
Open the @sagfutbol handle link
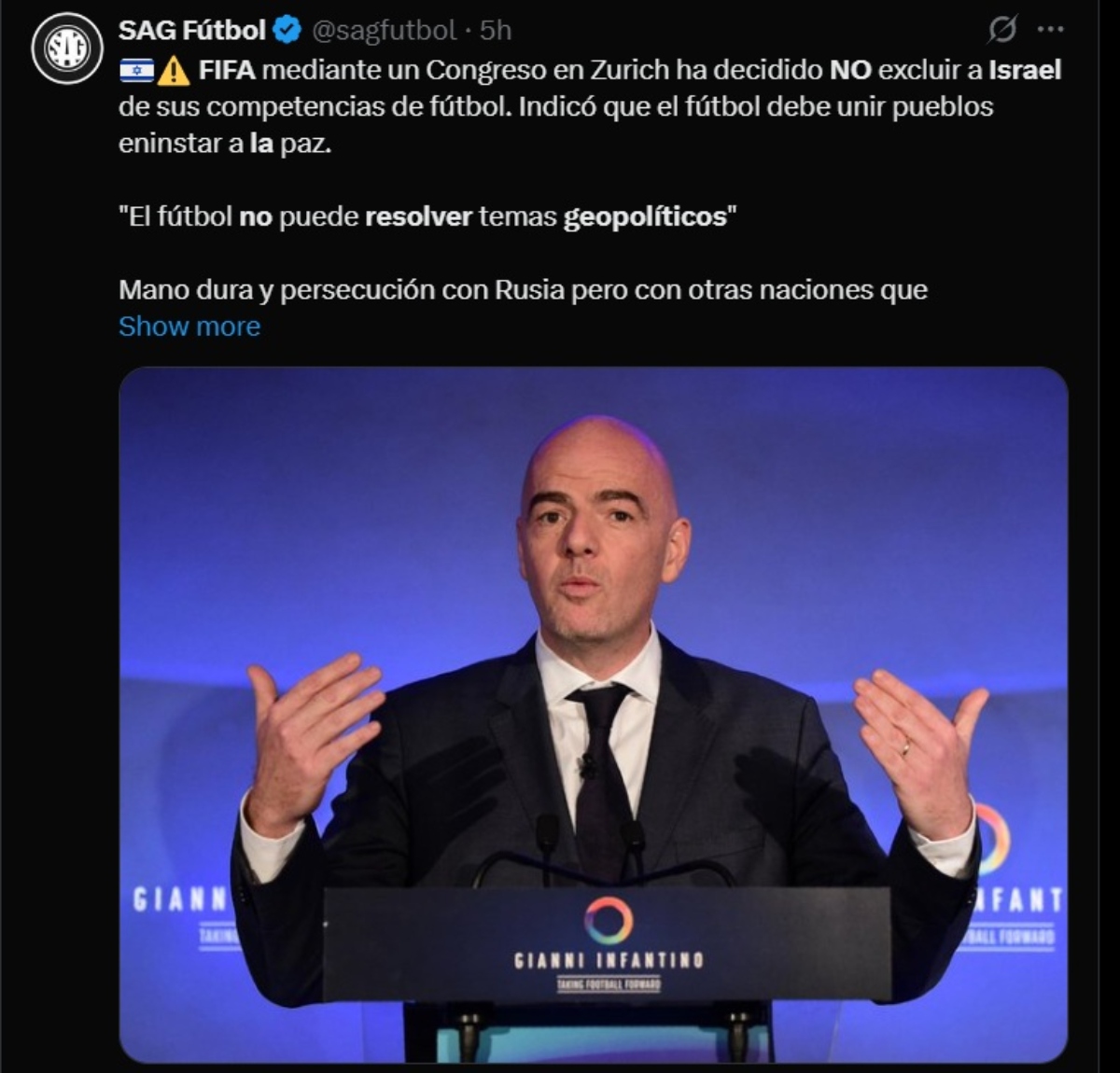[384, 31]
